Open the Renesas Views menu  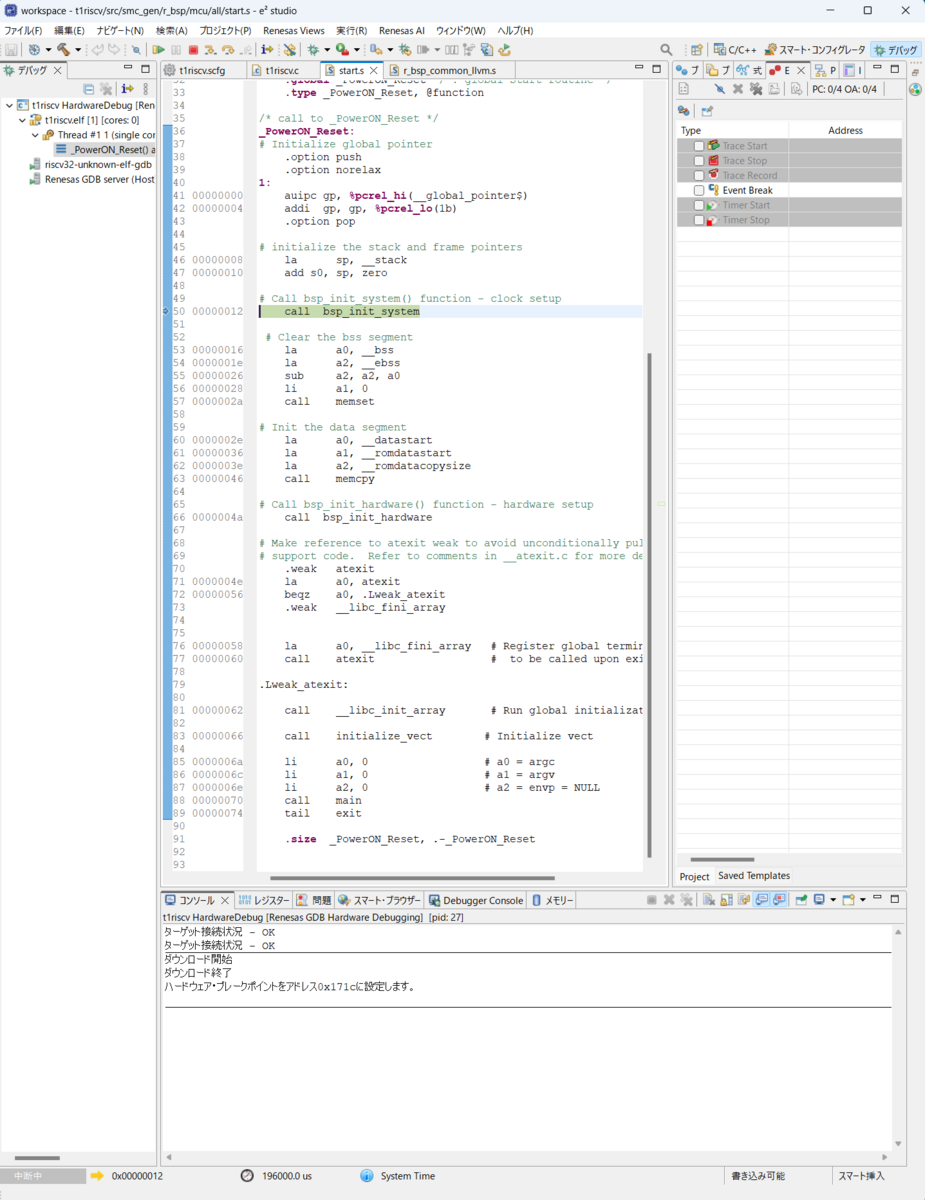point(292,30)
